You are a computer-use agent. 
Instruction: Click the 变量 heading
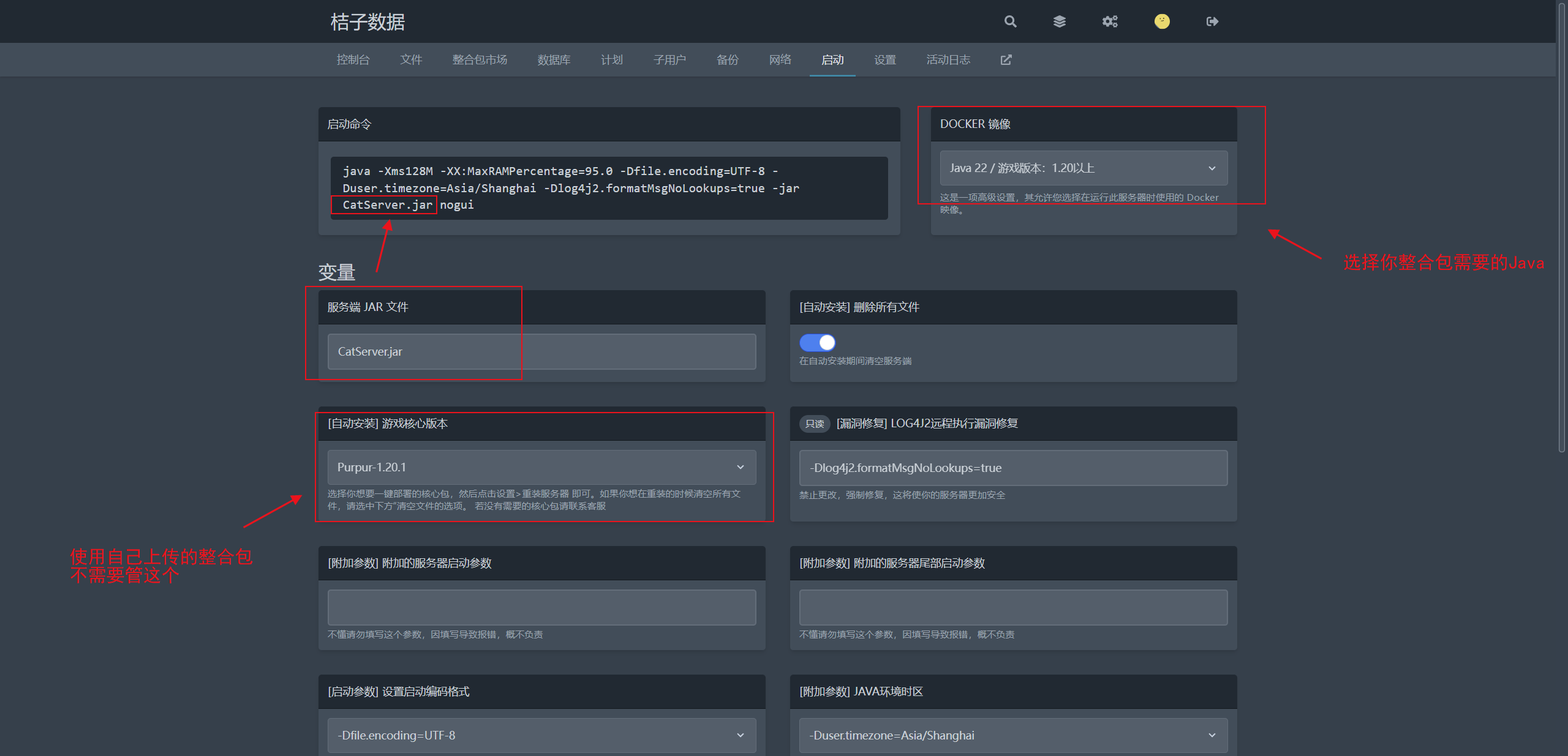337,272
